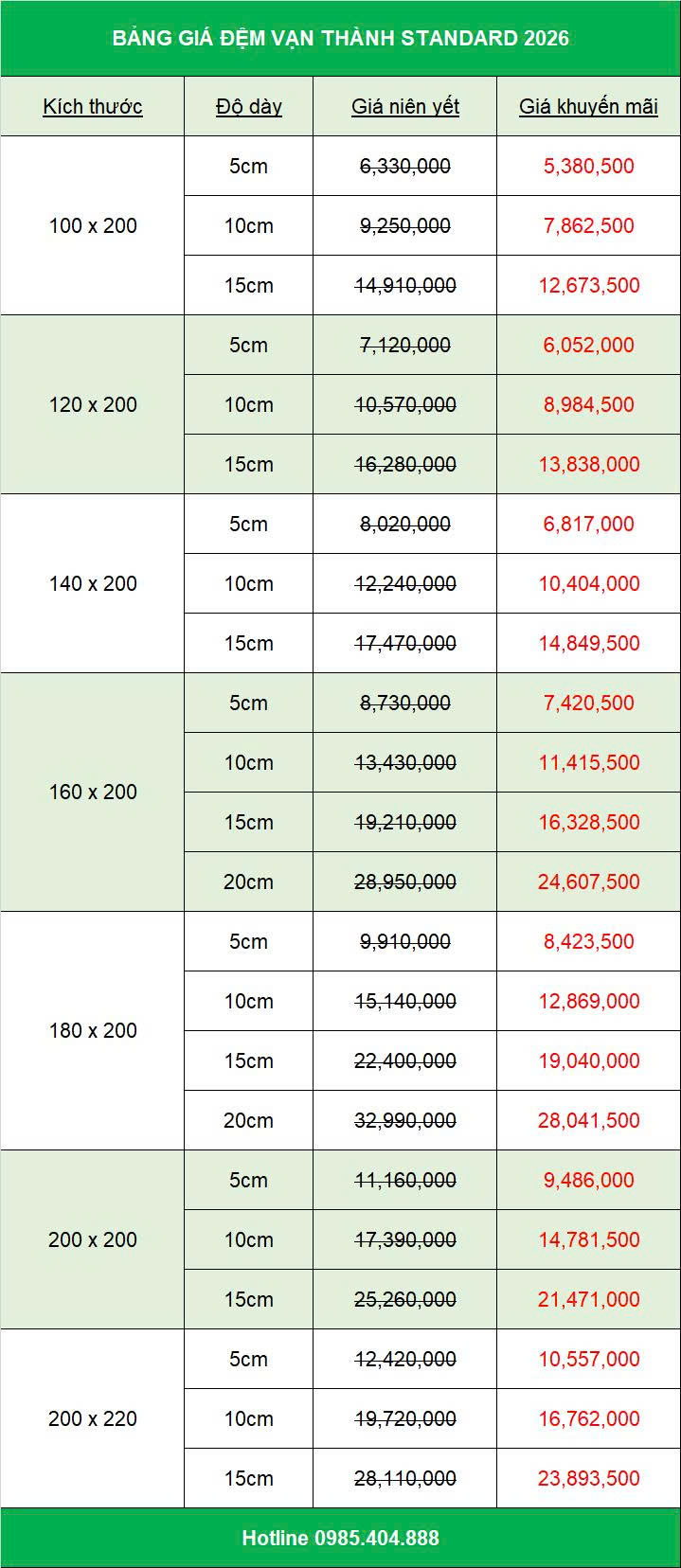
Task: Click the table title BẢNG GIÁ ĐỆM VẠN THÀNH
Action: 340,38
